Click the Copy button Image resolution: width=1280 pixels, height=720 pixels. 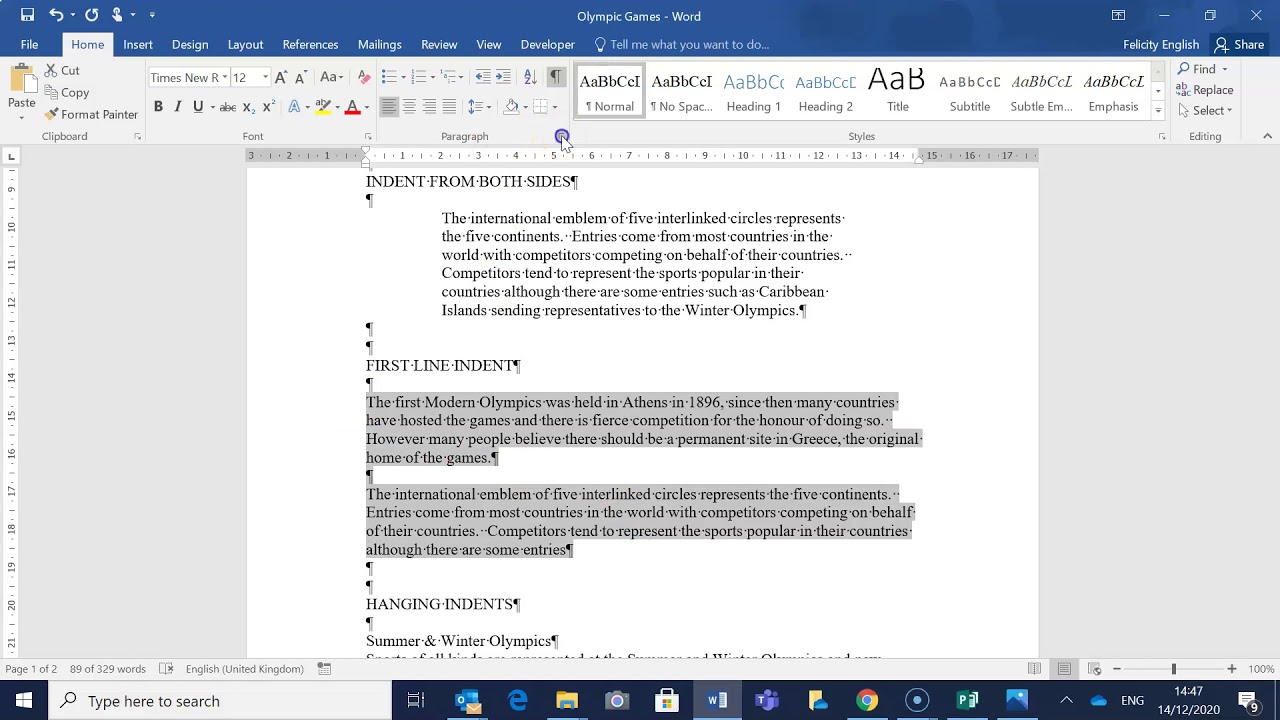(x=67, y=93)
